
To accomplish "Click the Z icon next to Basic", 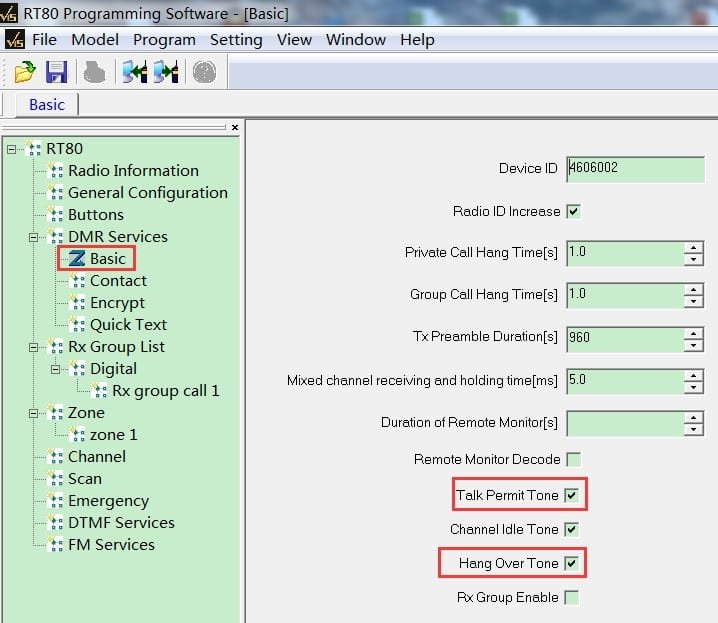I will tap(77, 258).
